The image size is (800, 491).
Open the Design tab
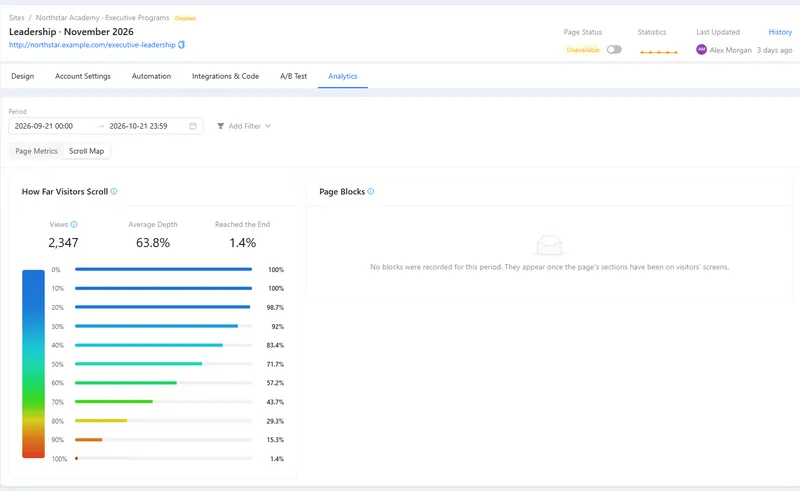(22, 76)
